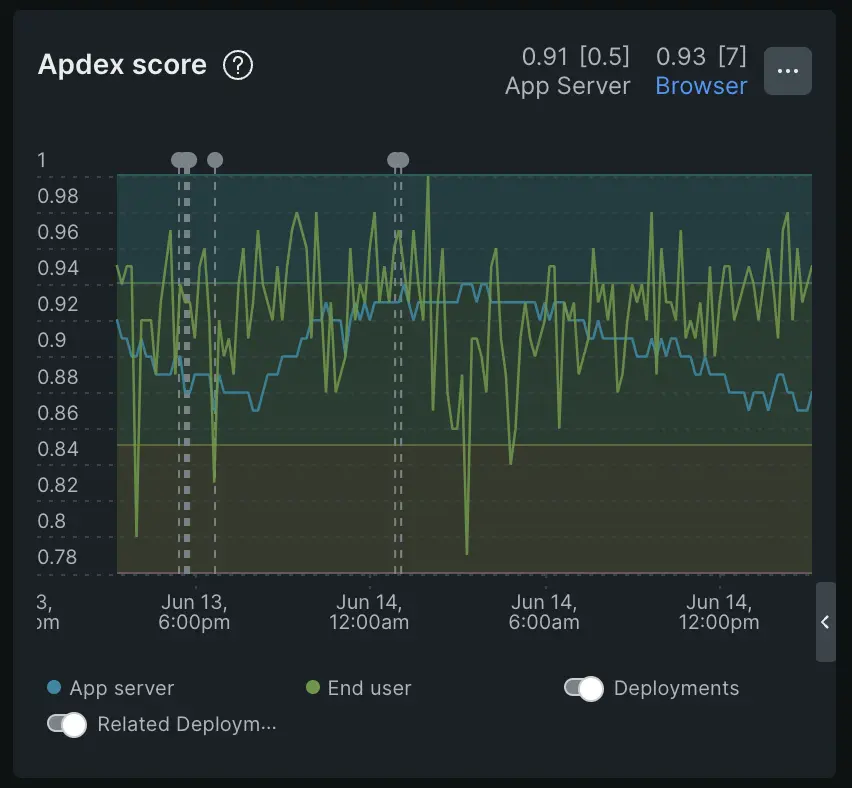Click the Apdex score chart title
This screenshot has width=852, height=788.
coord(122,65)
